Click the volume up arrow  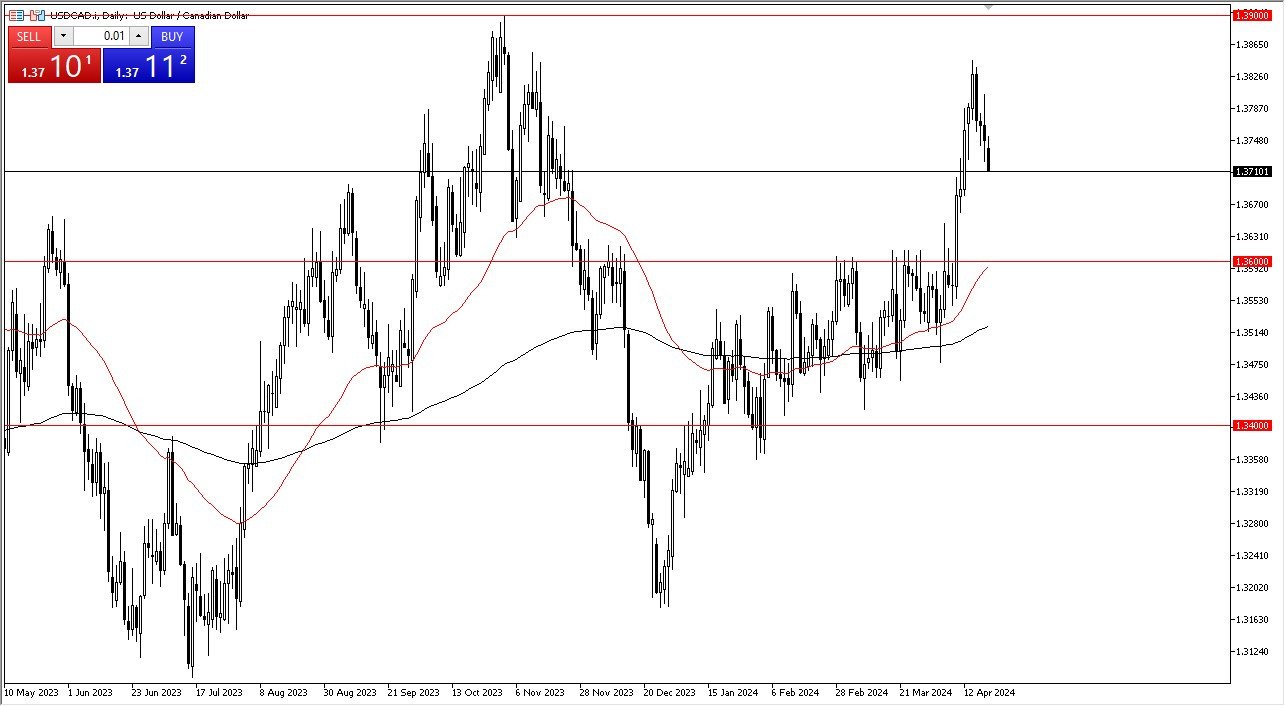(x=138, y=36)
